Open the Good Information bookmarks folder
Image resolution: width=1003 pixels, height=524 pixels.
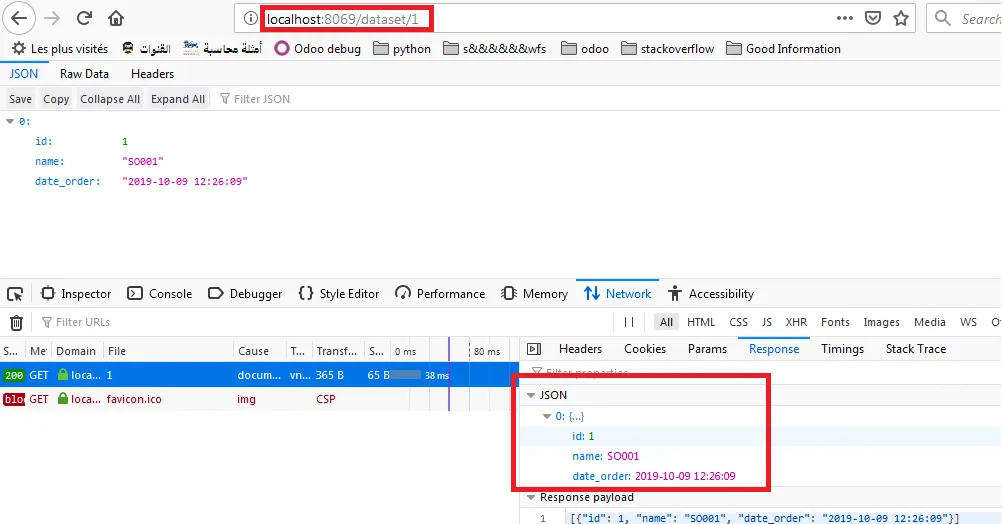coord(784,49)
